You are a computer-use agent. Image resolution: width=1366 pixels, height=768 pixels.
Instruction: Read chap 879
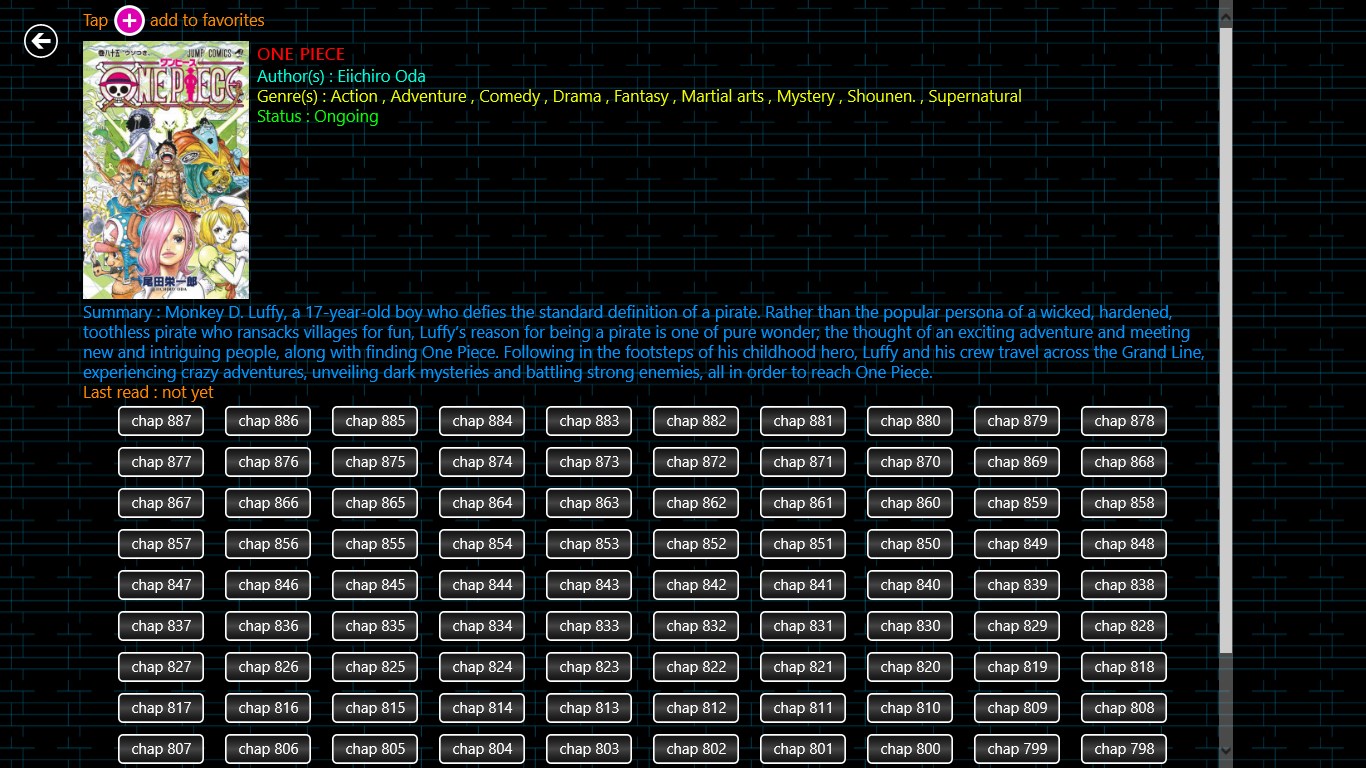(x=1017, y=421)
